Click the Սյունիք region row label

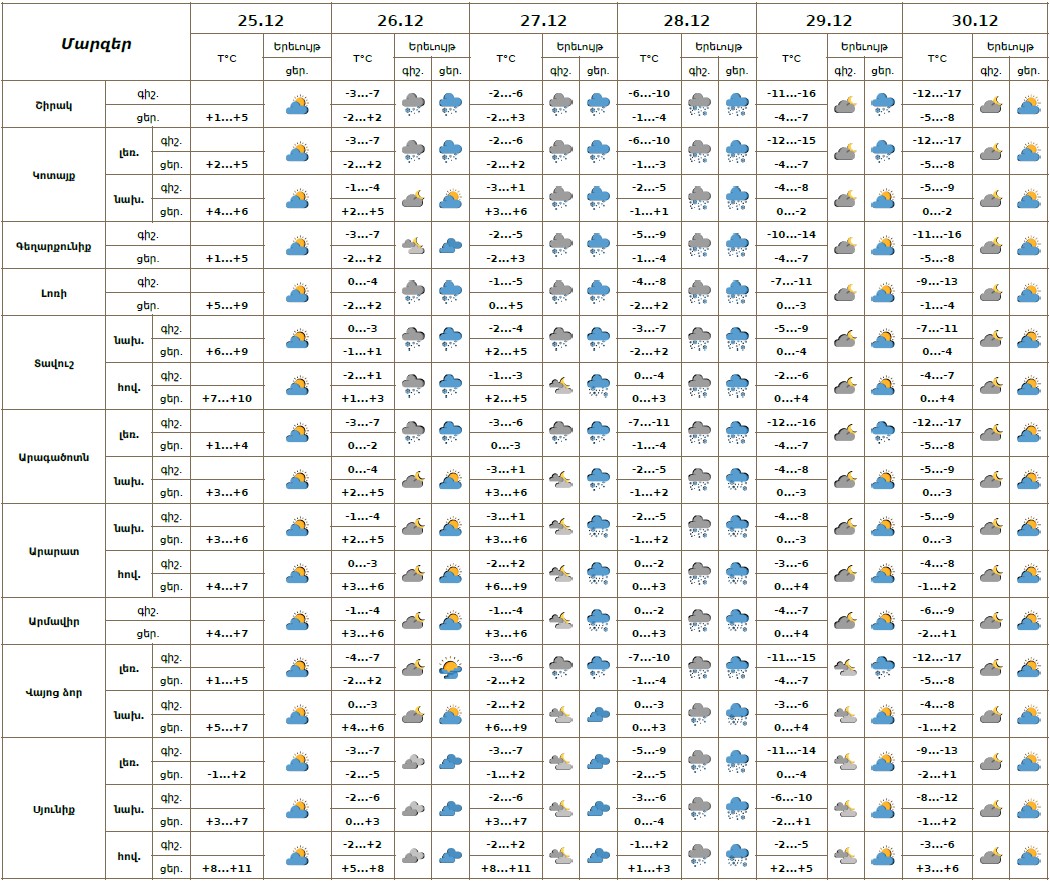coord(54,809)
